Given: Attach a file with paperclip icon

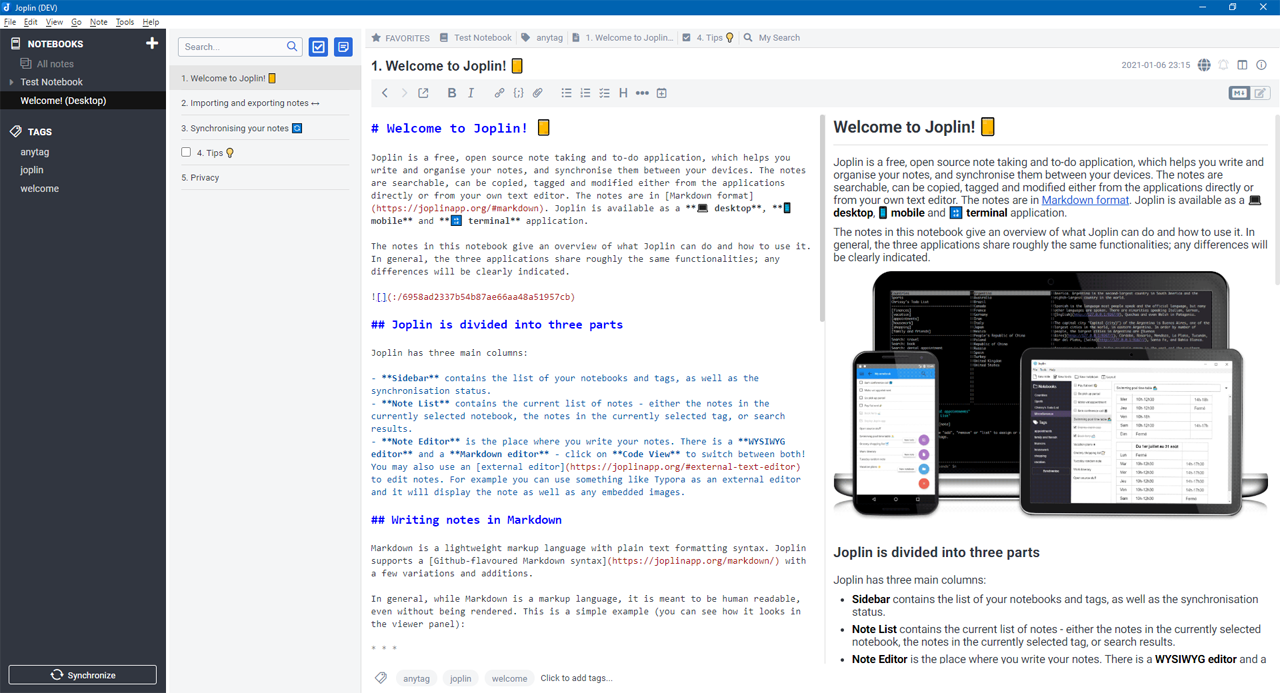Looking at the screenshot, I should coord(537,93).
